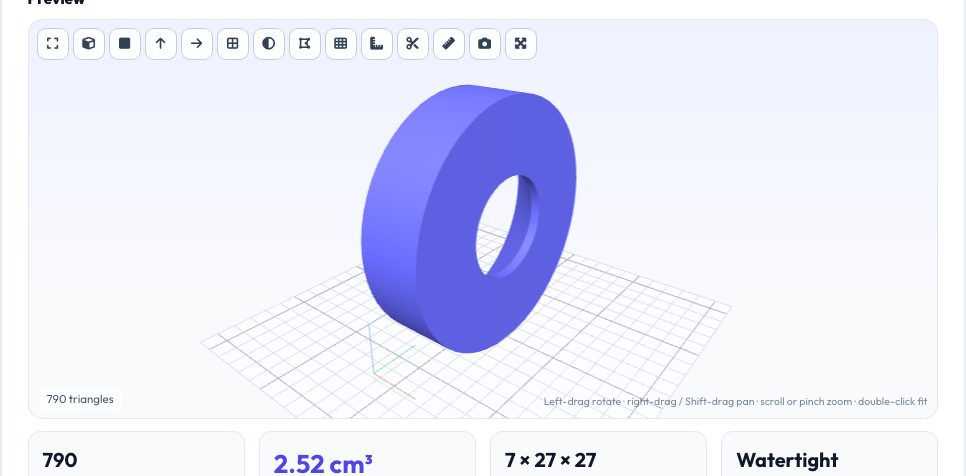Expand viewer to fullscreen arrows icon

tap(521, 44)
